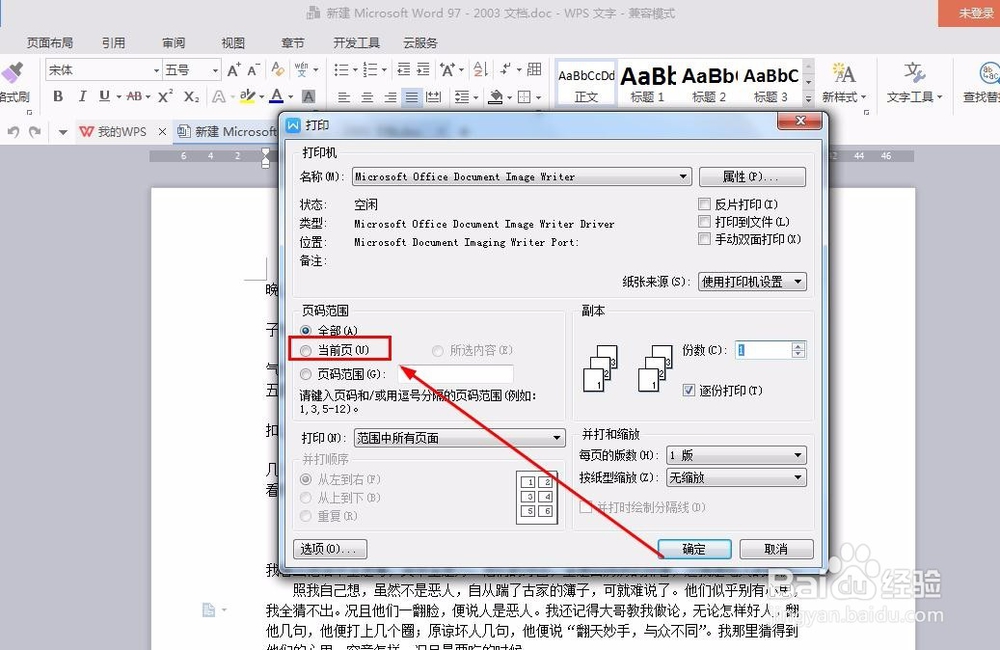The image size is (1000, 650).
Task: Underline text with the U icon
Action: (x=104, y=96)
